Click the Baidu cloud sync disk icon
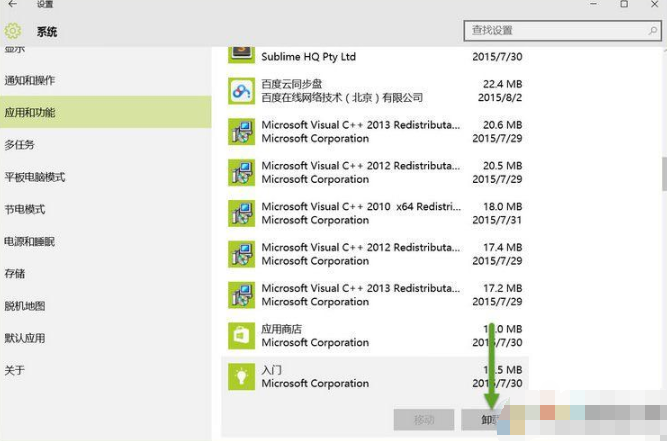The height and width of the screenshot is (441, 667). pyautogui.click(x=241, y=91)
